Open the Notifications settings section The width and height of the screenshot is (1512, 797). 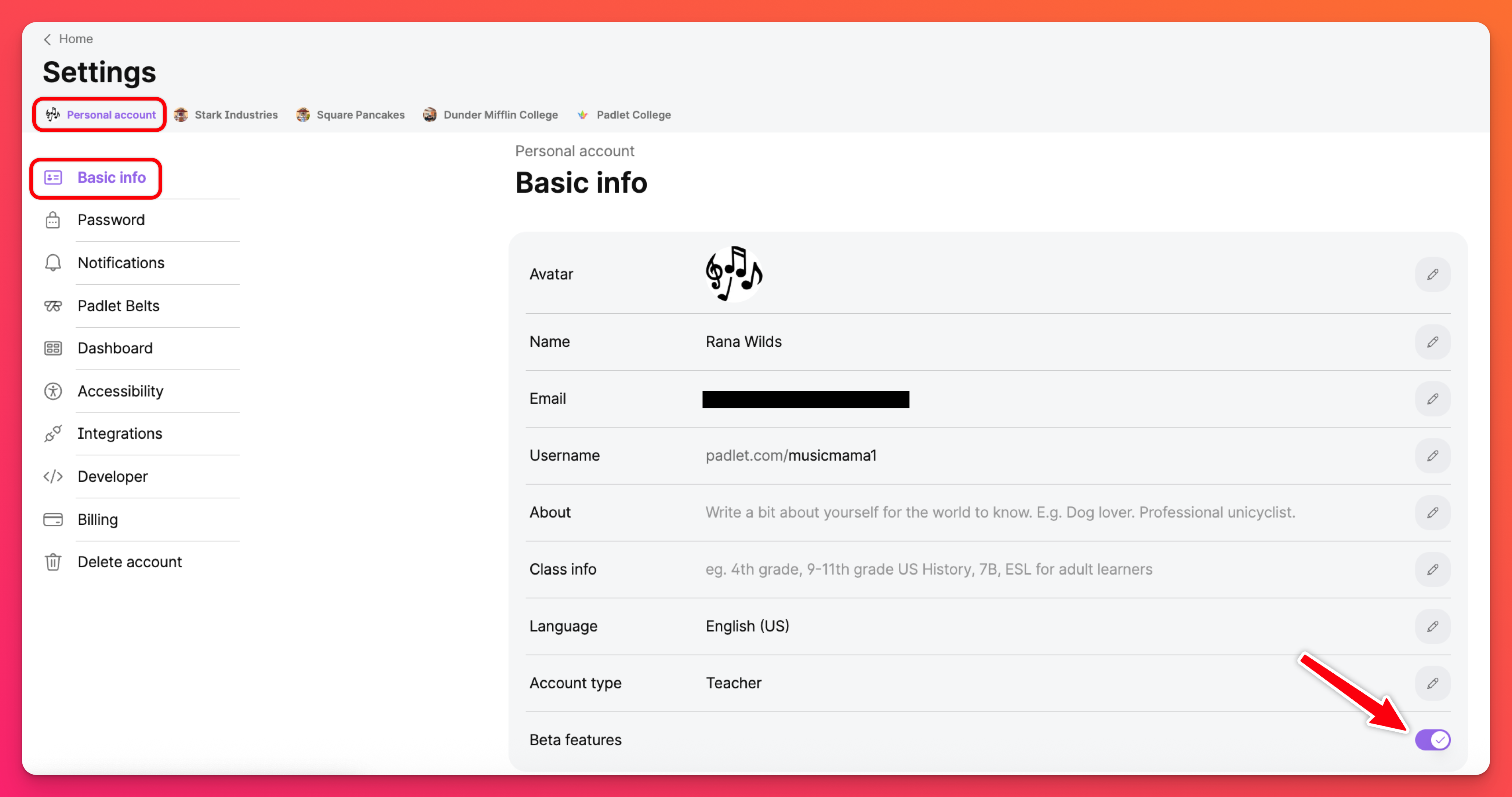point(120,262)
